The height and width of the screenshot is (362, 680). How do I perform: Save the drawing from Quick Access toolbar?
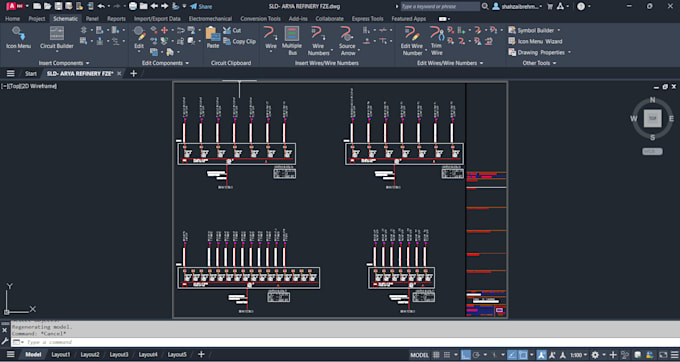[58, 6]
